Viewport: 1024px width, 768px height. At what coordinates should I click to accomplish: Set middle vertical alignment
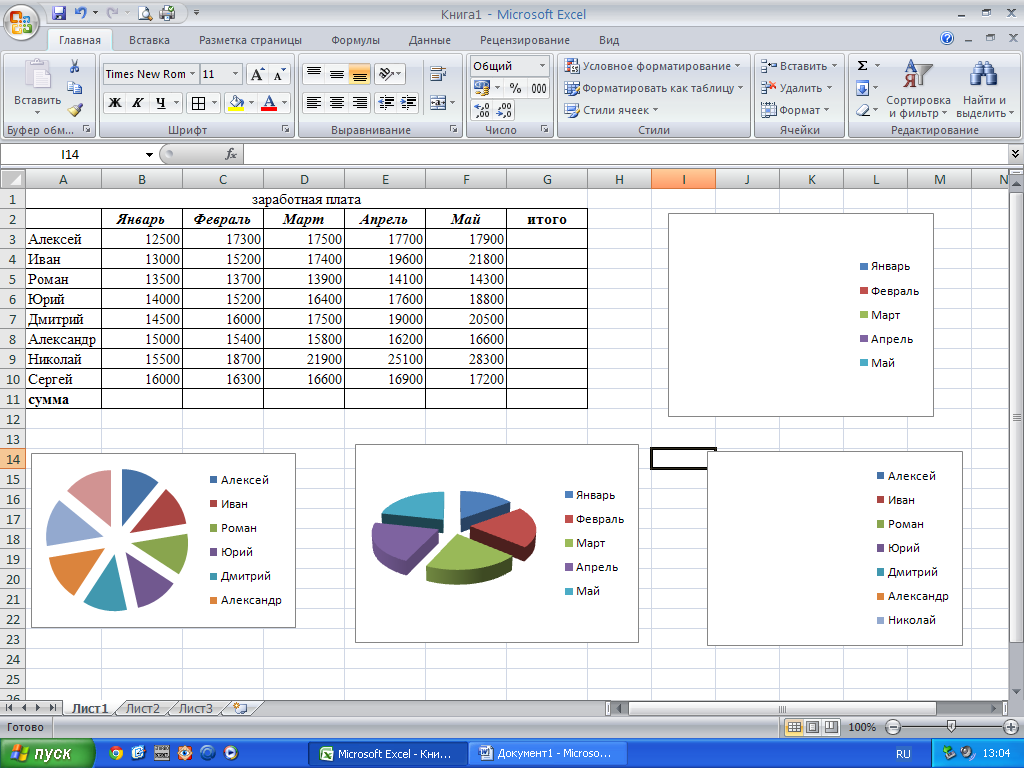click(x=336, y=74)
